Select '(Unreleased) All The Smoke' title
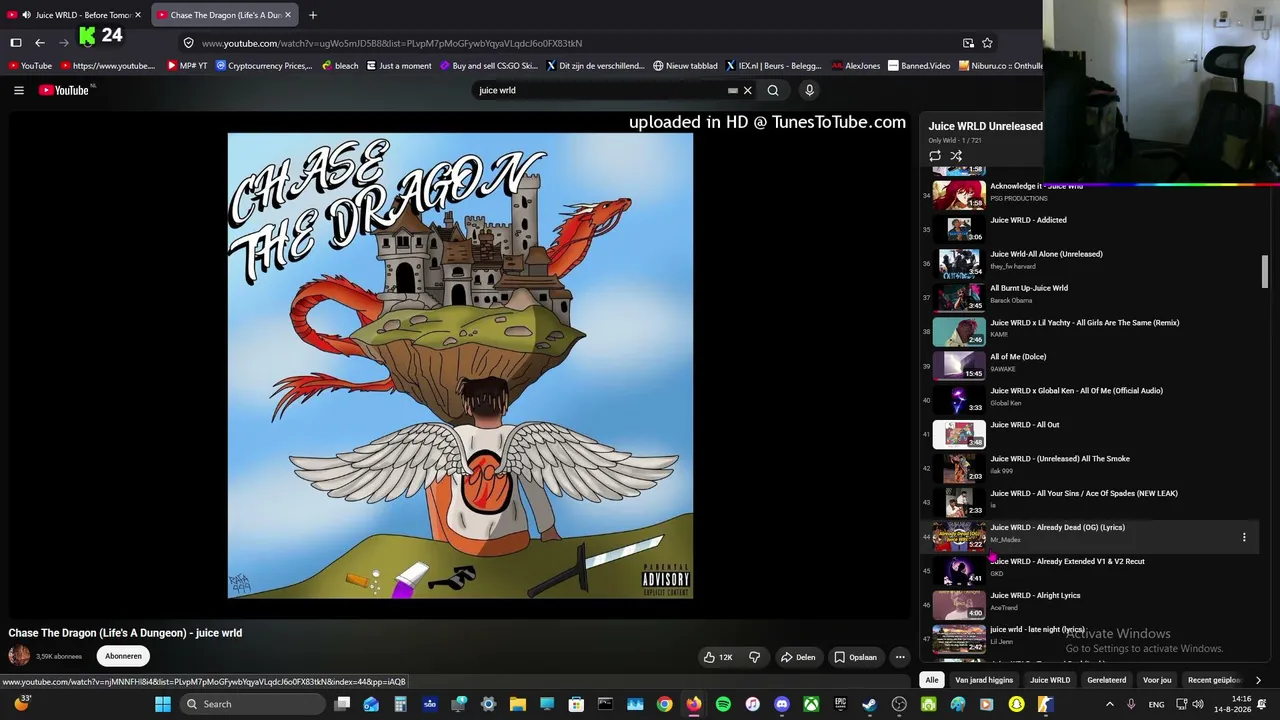1280x720 pixels. click(1060, 459)
